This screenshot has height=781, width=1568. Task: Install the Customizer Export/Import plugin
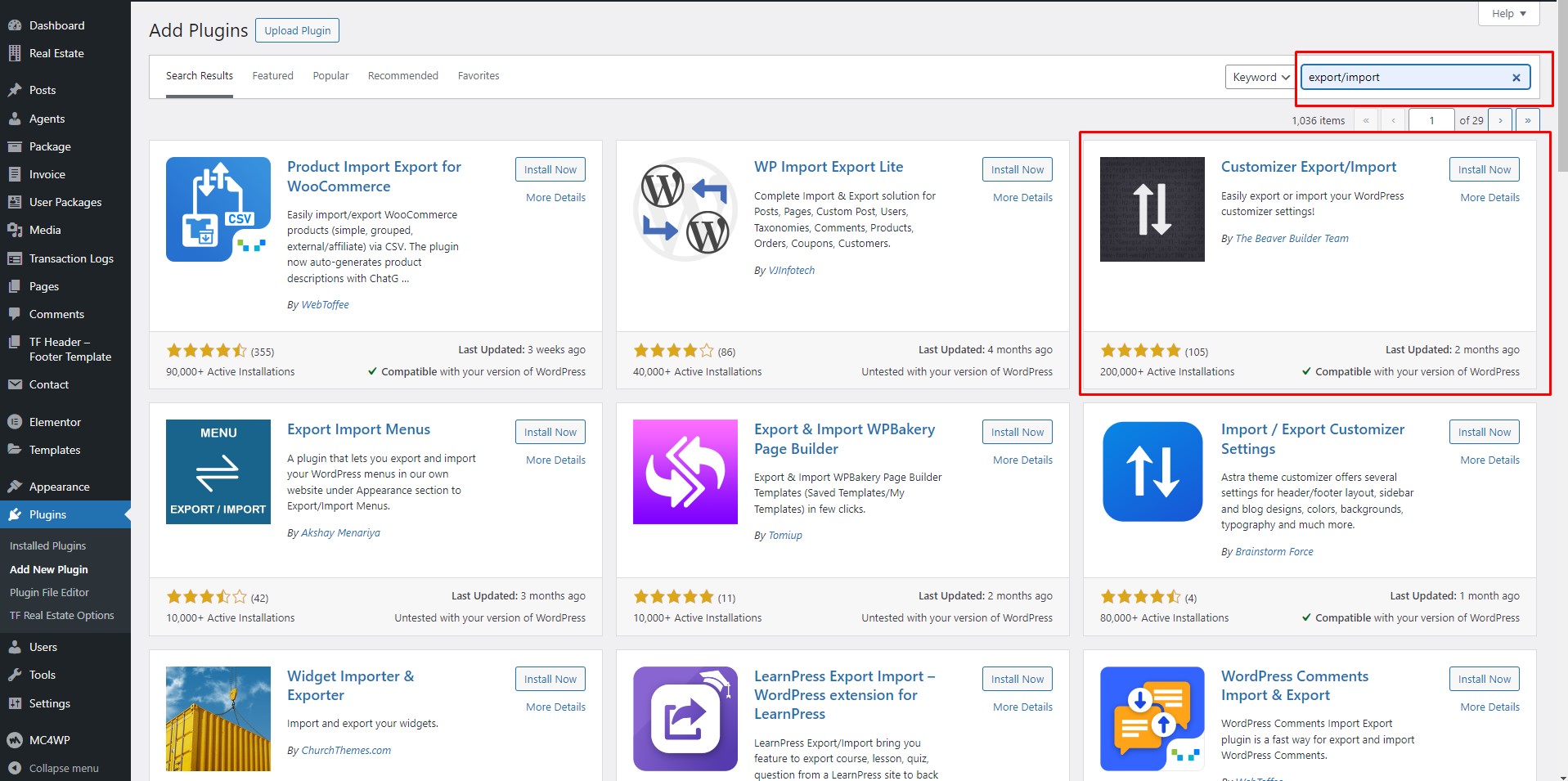pyautogui.click(x=1485, y=169)
